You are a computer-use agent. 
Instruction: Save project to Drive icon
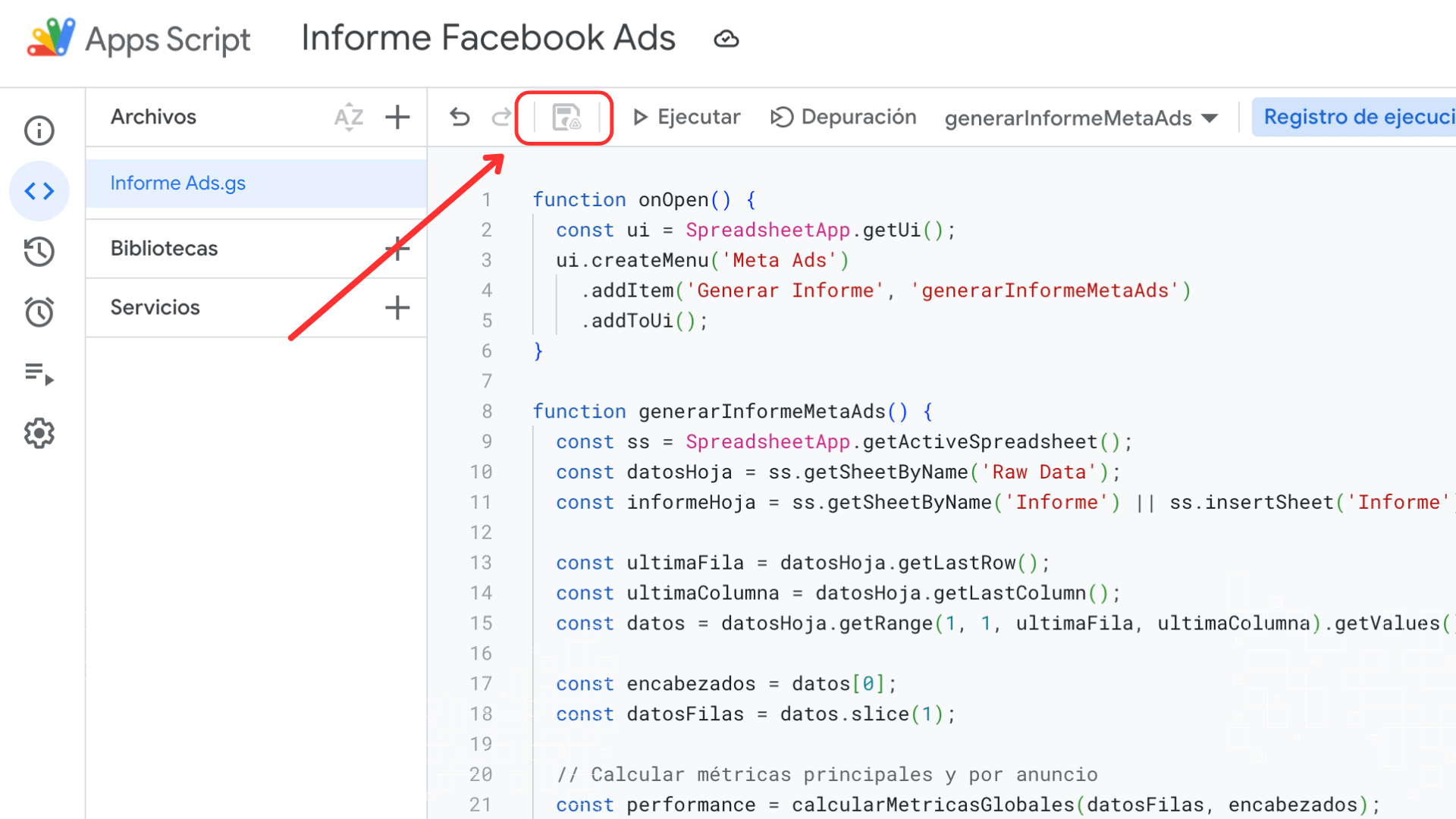566,118
